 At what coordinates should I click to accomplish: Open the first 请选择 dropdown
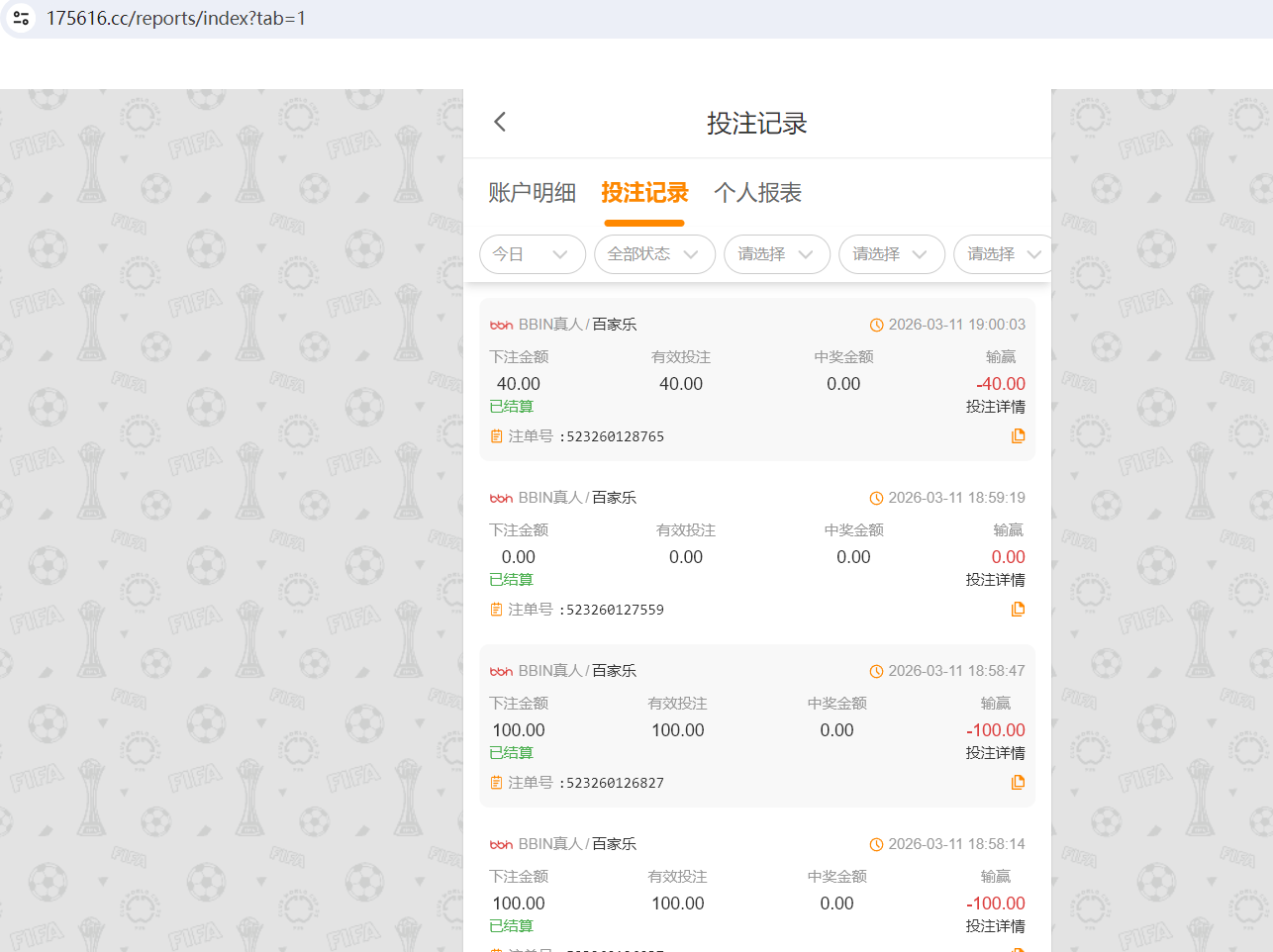click(776, 254)
